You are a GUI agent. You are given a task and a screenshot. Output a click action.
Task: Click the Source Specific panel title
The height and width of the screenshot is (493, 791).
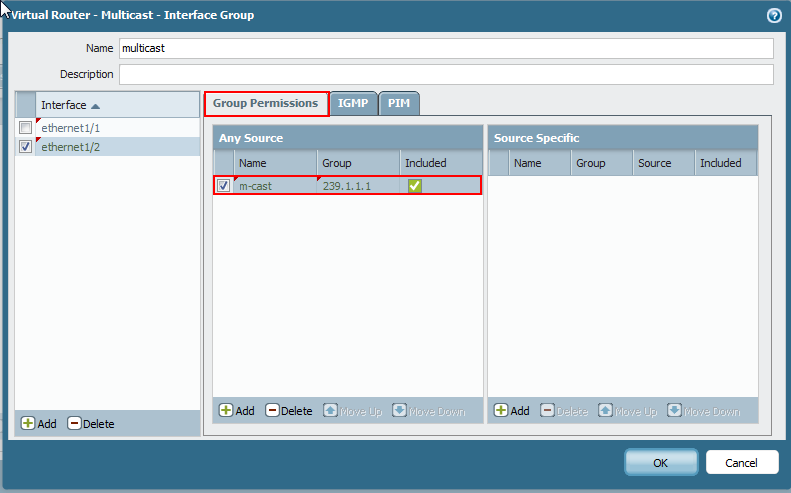536,138
